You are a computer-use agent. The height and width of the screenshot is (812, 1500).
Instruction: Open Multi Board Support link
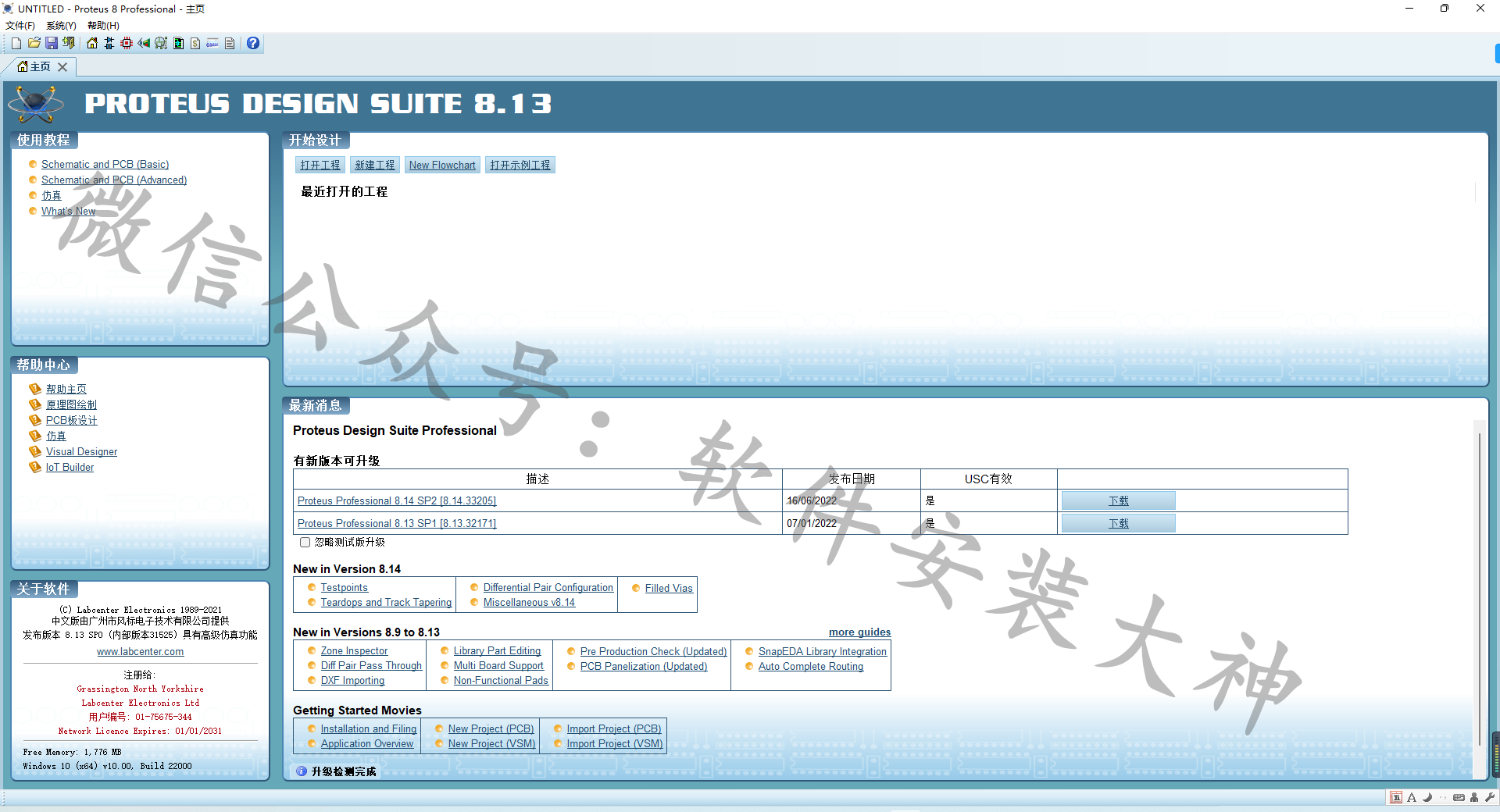coord(498,666)
